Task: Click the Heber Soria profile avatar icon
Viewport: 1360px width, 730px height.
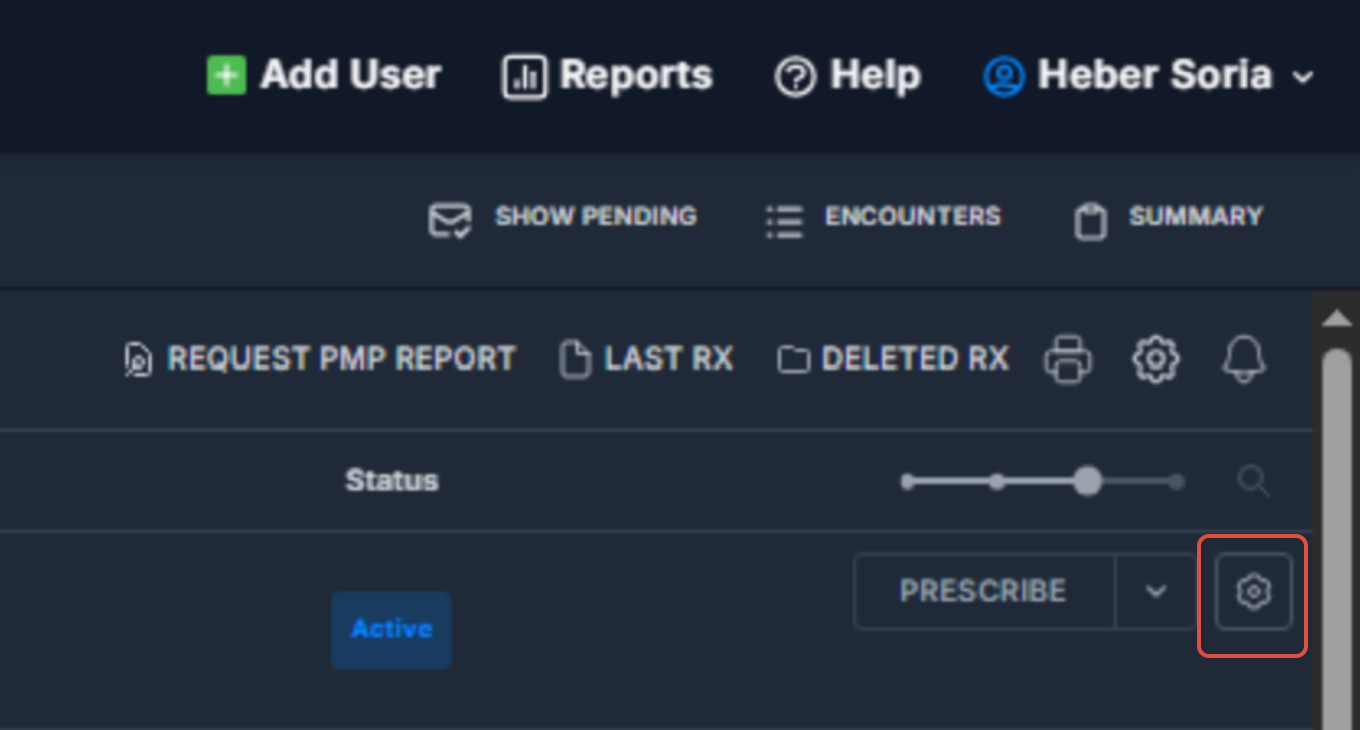Action: (x=1003, y=77)
